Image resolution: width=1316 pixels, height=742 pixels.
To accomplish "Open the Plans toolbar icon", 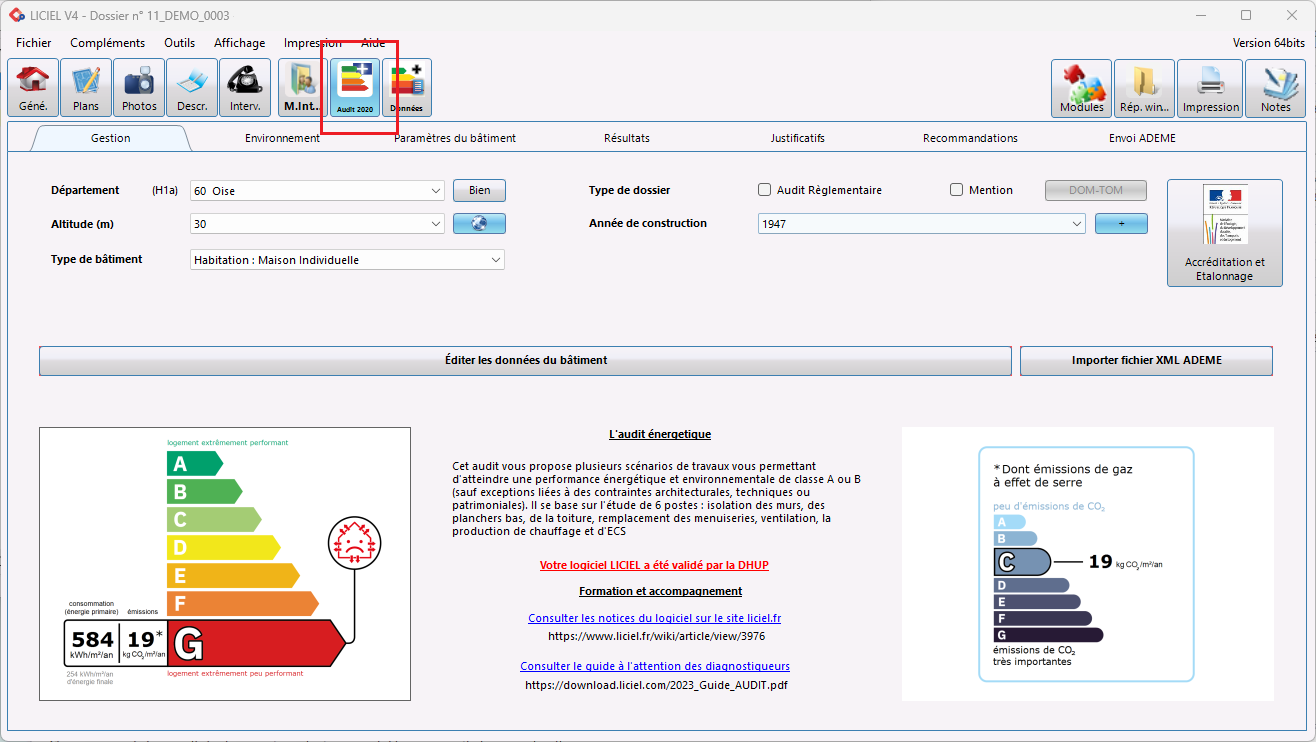I will coord(86,88).
